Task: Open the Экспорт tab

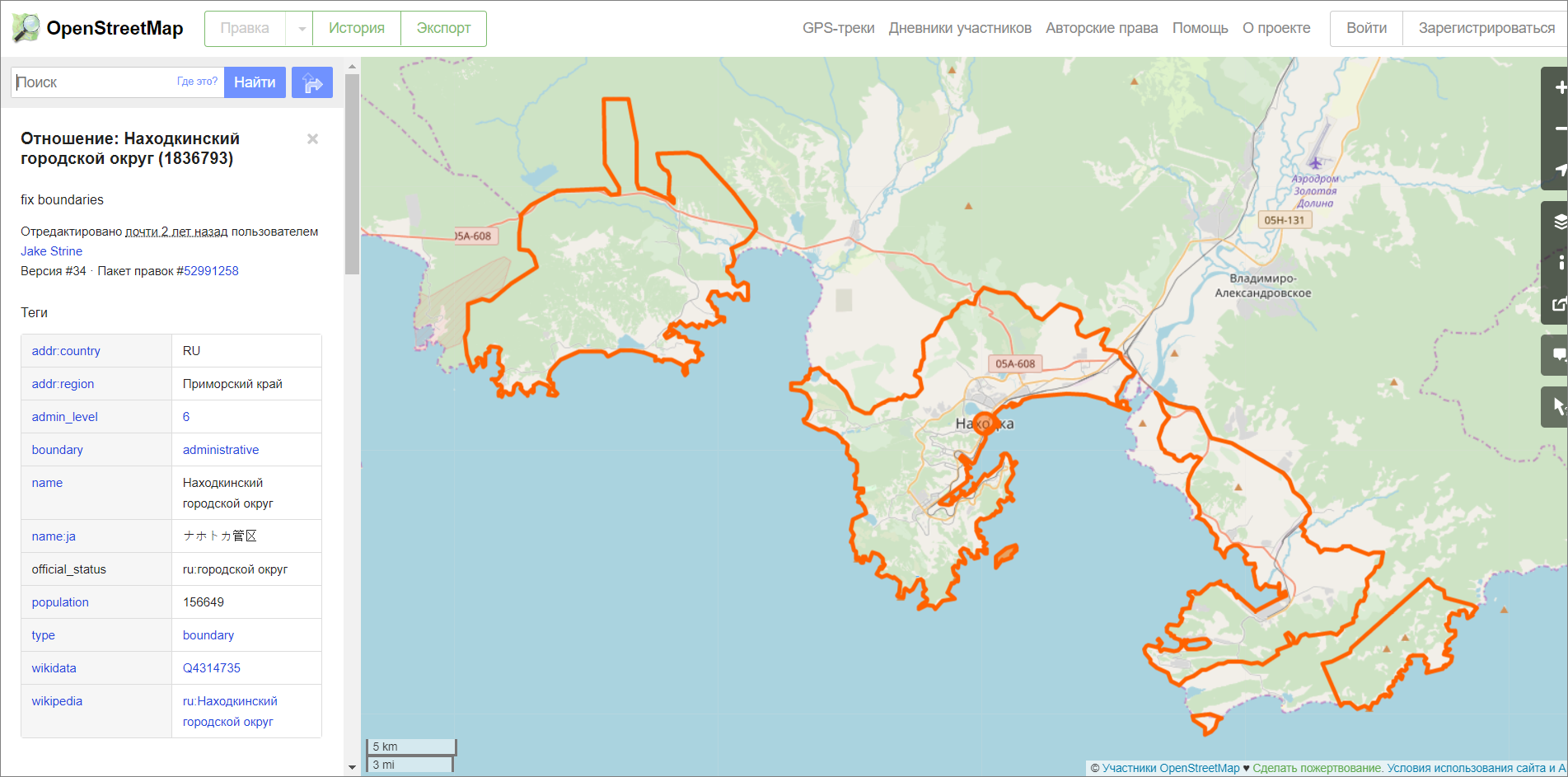Action: click(x=443, y=29)
